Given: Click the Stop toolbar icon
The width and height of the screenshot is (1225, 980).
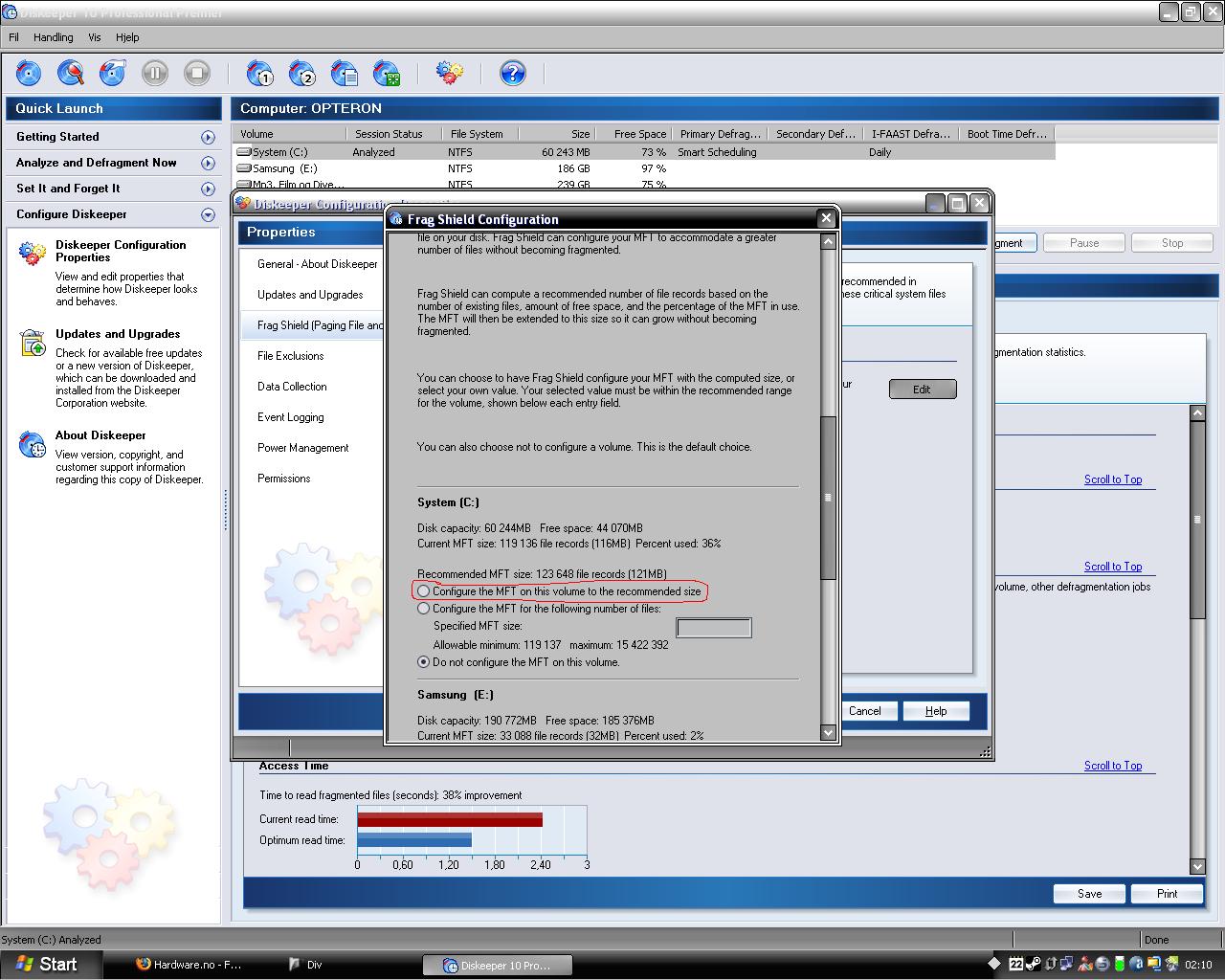Looking at the screenshot, I should [x=197, y=73].
